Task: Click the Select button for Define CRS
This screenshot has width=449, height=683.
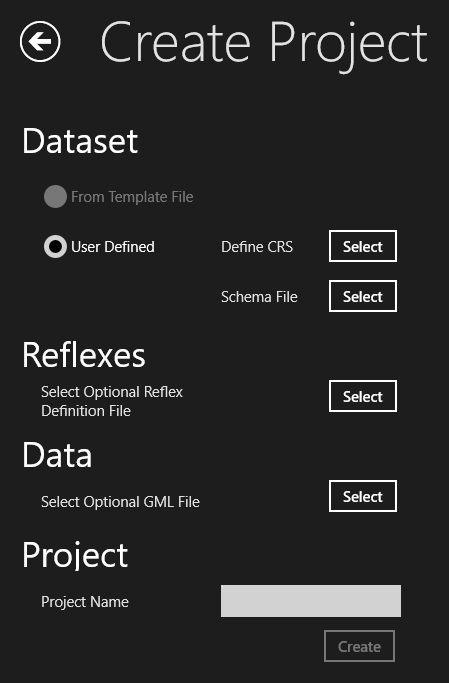Action: tap(363, 246)
